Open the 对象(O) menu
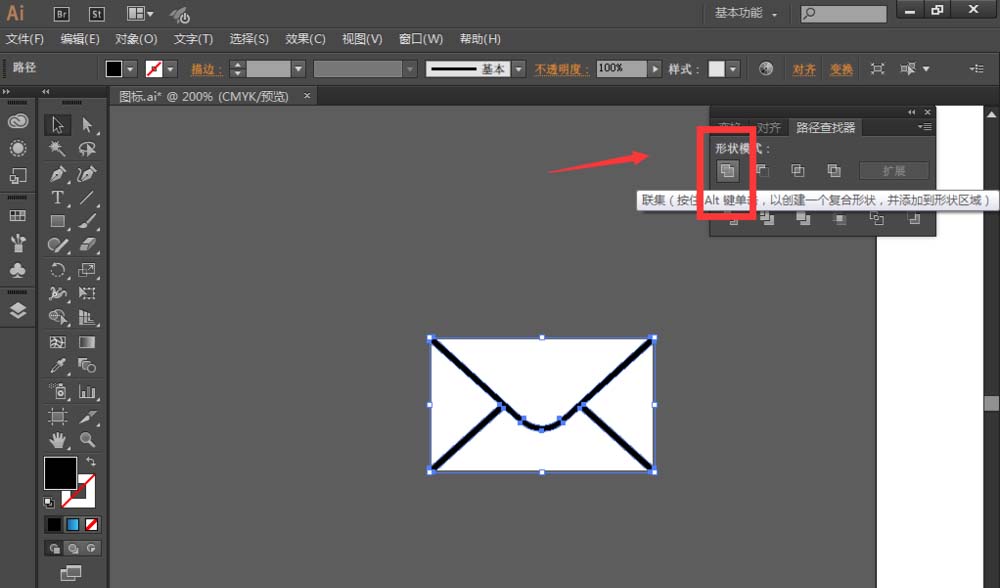Image resolution: width=1000 pixels, height=588 pixels. [x=136, y=39]
